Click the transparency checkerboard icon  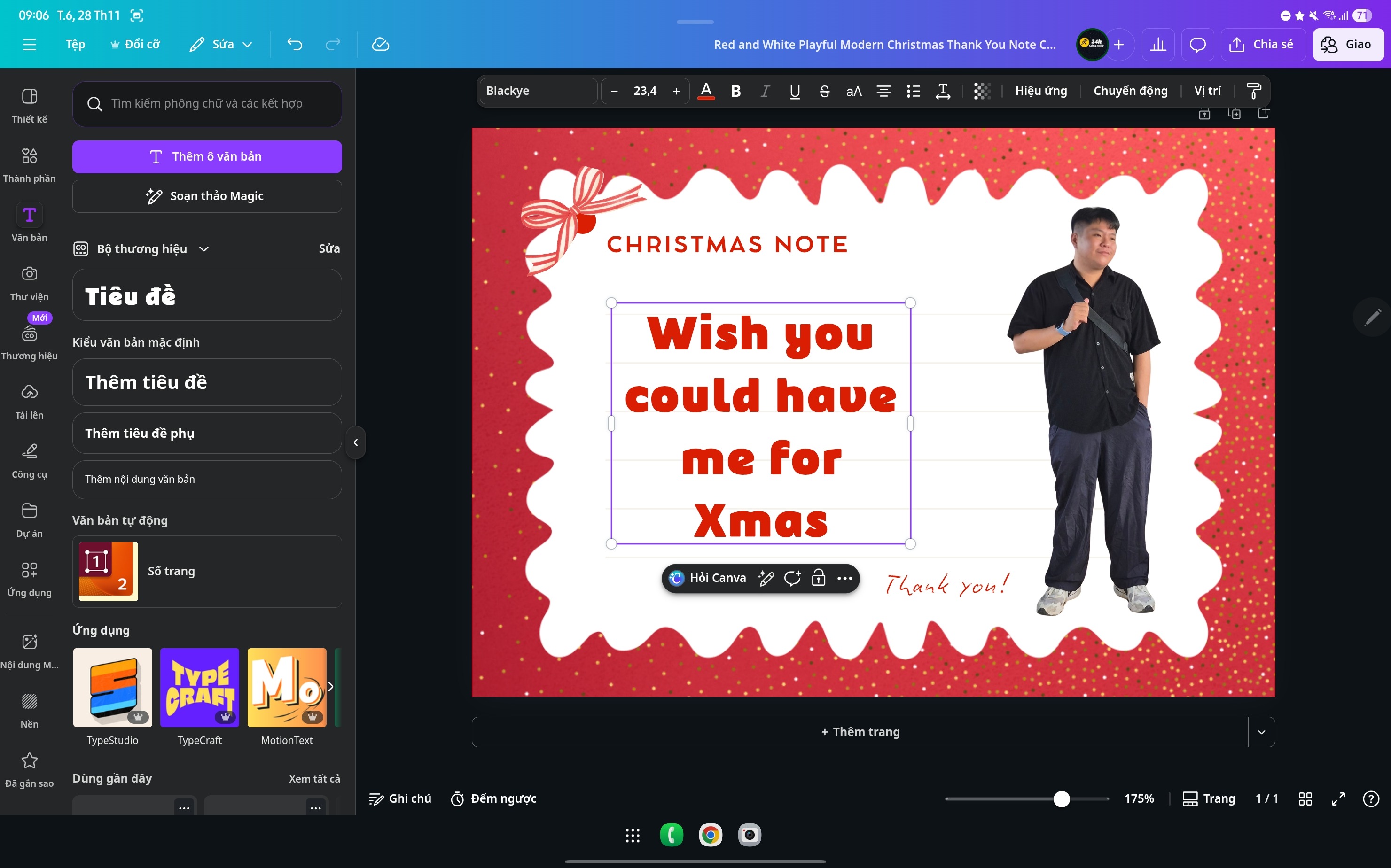982,91
